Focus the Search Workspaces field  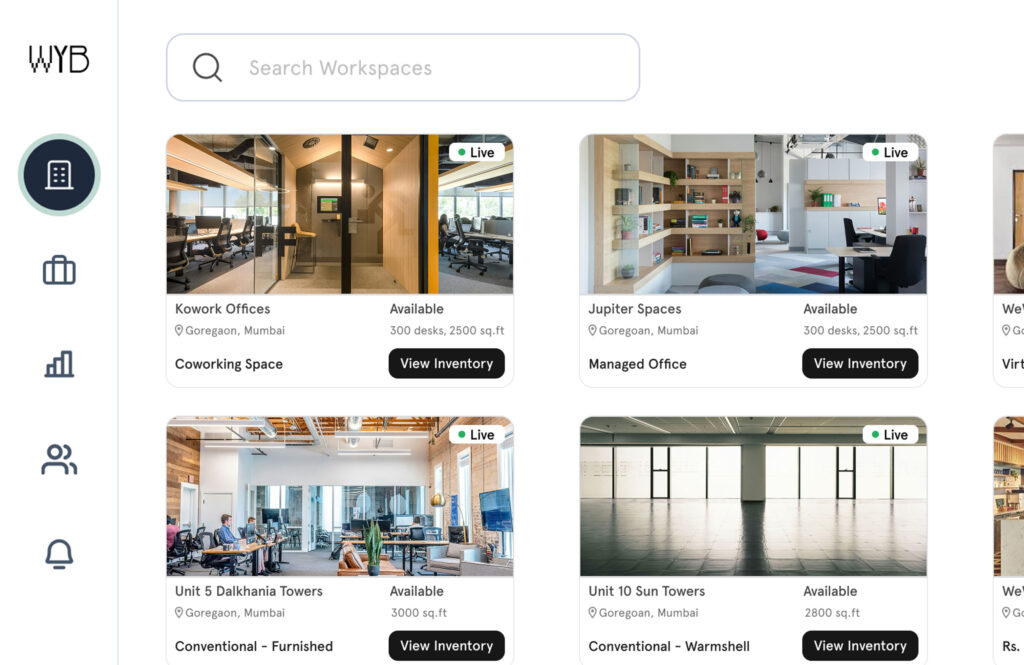coord(403,67)
